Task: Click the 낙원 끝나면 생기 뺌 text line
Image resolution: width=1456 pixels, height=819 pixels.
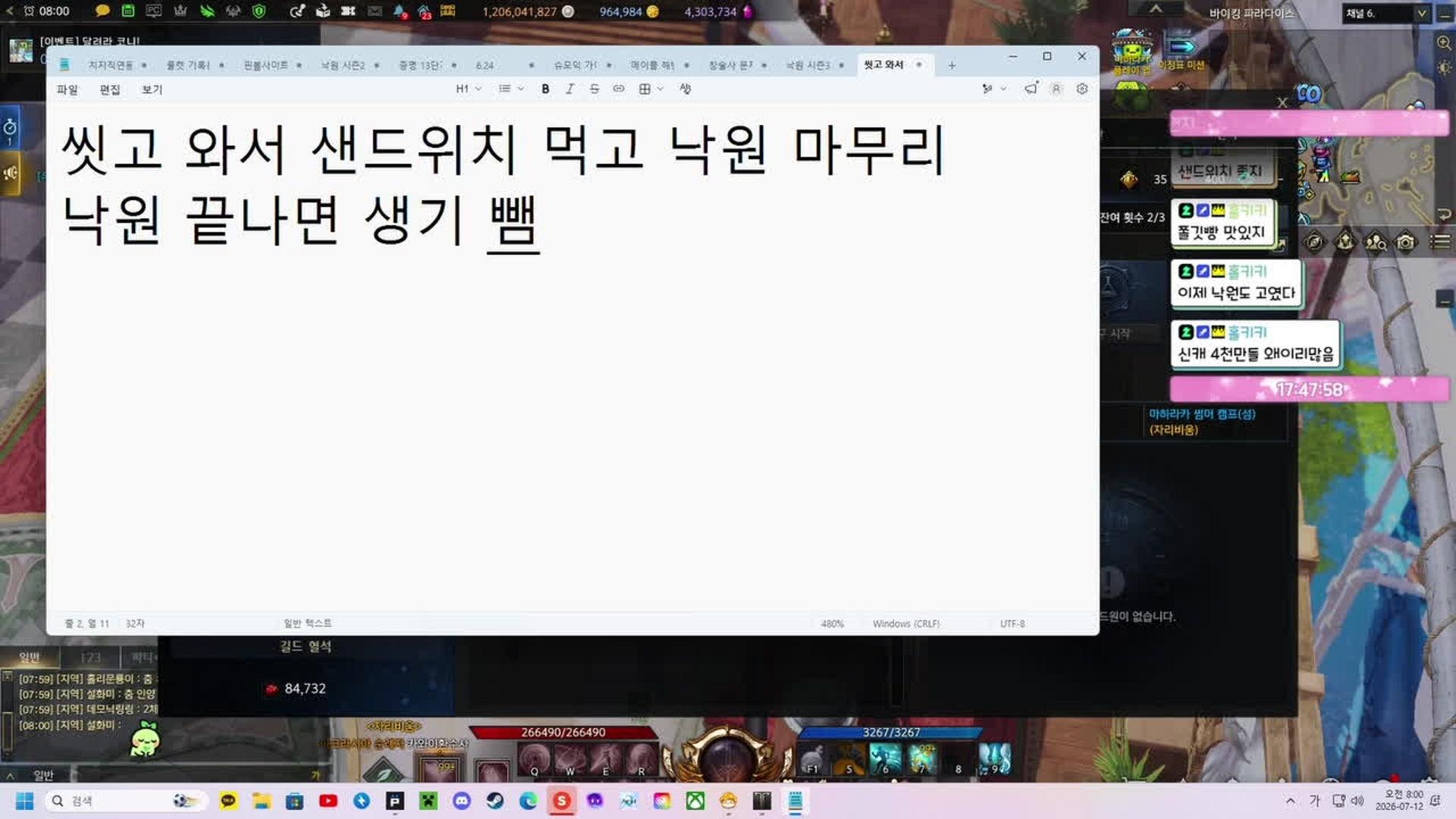Action: (300, 220)
